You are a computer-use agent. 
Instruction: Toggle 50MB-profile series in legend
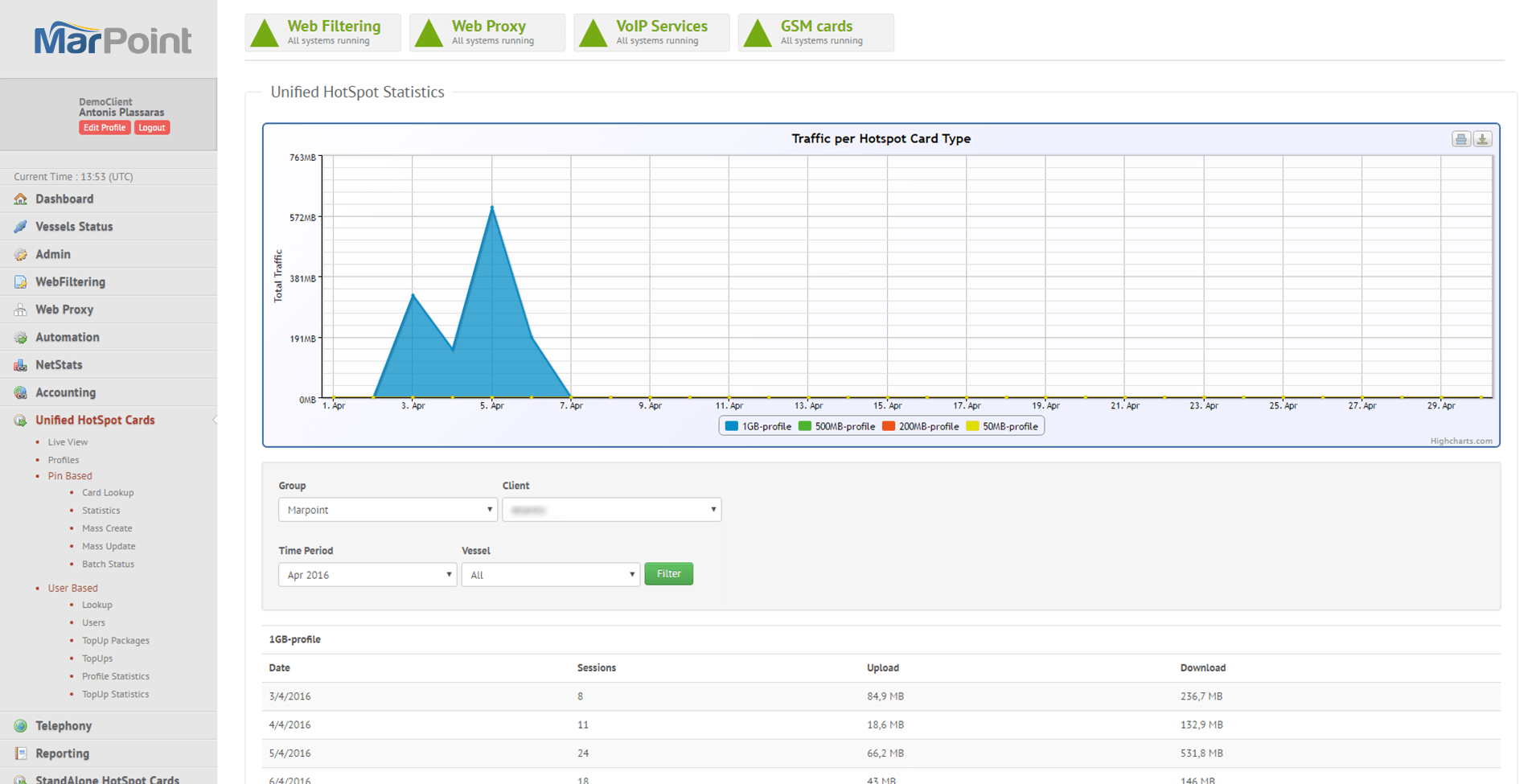[1002, 426]
